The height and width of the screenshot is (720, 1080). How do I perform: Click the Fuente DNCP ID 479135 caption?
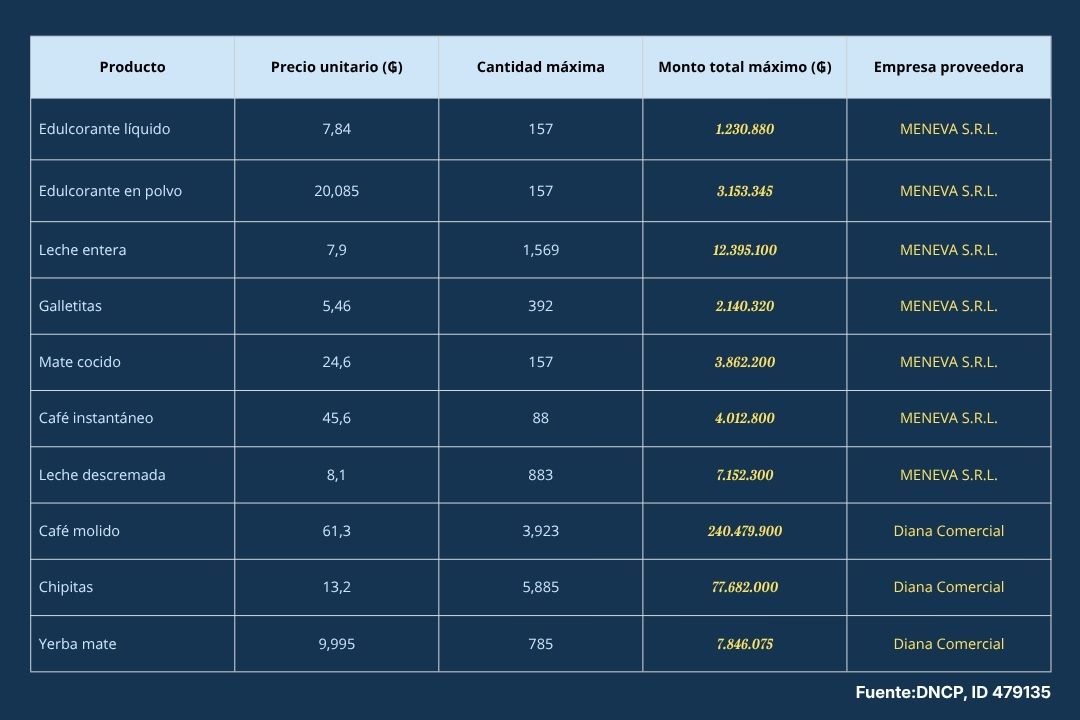[952, 692]
